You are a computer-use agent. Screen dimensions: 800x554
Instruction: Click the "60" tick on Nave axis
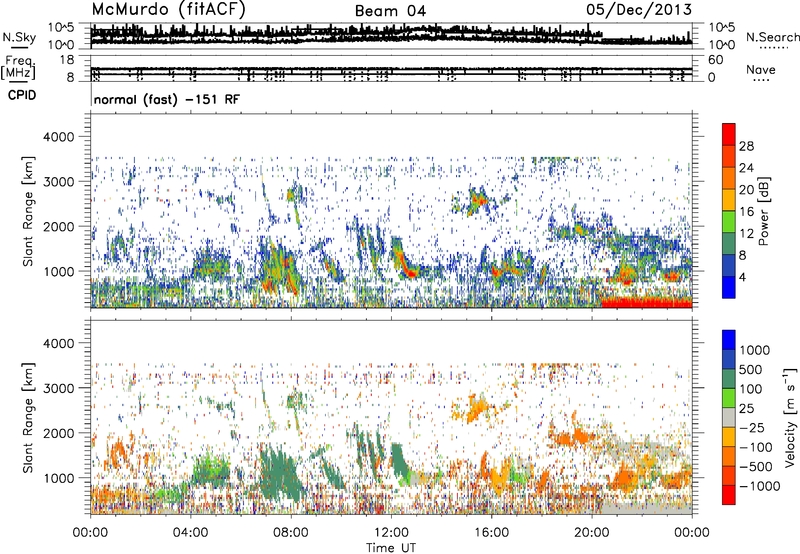[x=715, y=60]
